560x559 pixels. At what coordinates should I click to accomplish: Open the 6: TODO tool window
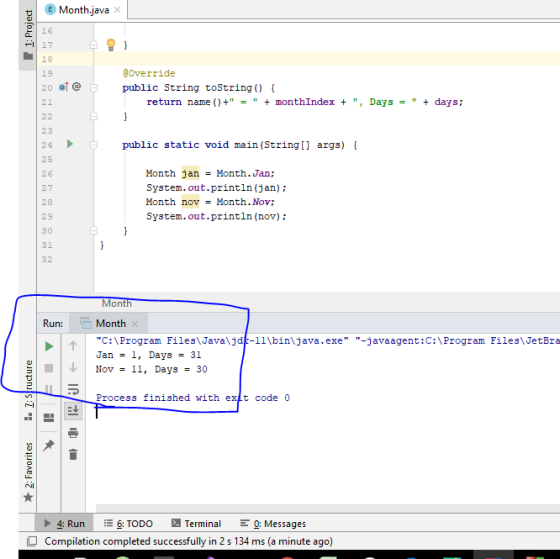[128, 523]
